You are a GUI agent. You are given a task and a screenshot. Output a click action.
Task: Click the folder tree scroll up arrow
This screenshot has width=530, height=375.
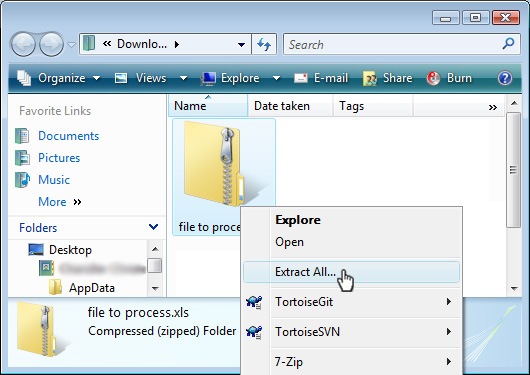pyautogui.click(x=155, y=249)
